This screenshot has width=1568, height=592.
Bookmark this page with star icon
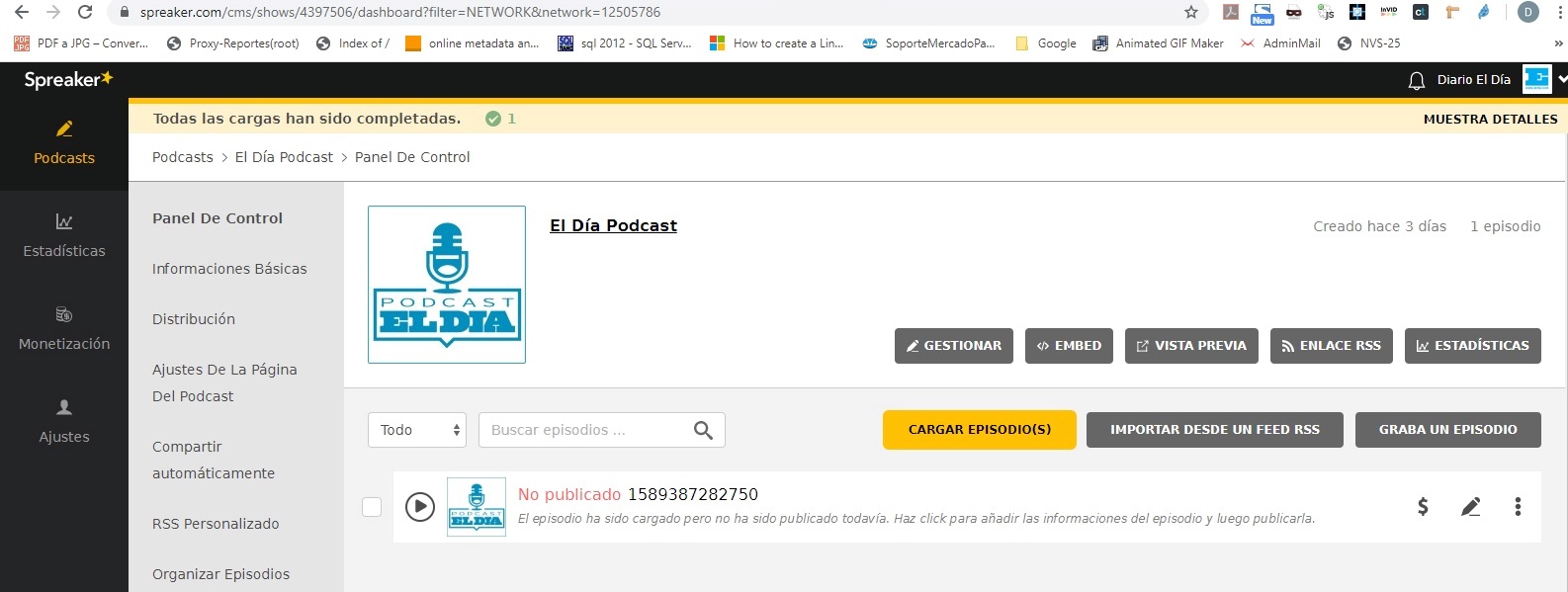[1191, 13]
